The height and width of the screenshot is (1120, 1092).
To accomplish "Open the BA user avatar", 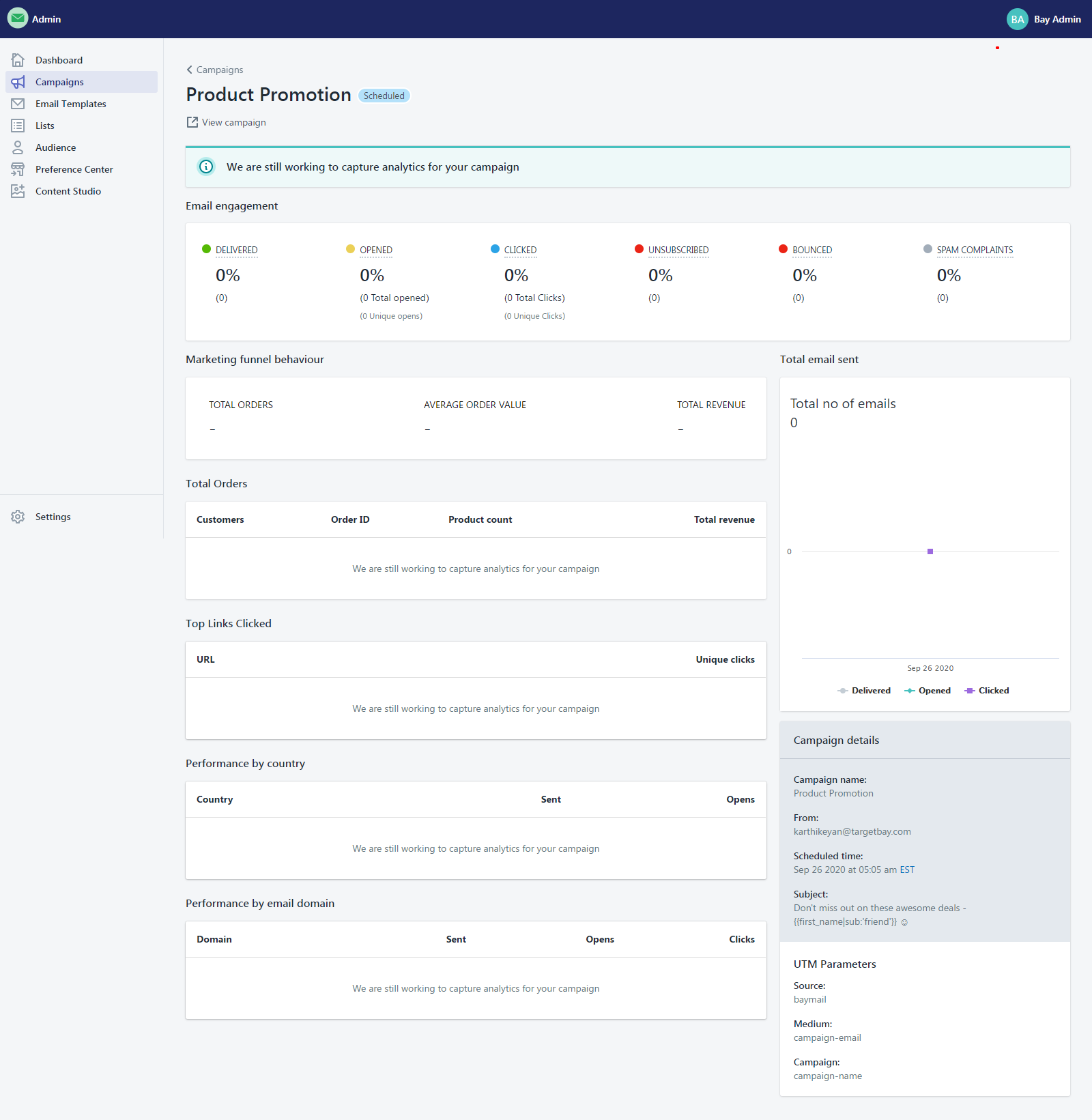I will [x=1018, y=19].
